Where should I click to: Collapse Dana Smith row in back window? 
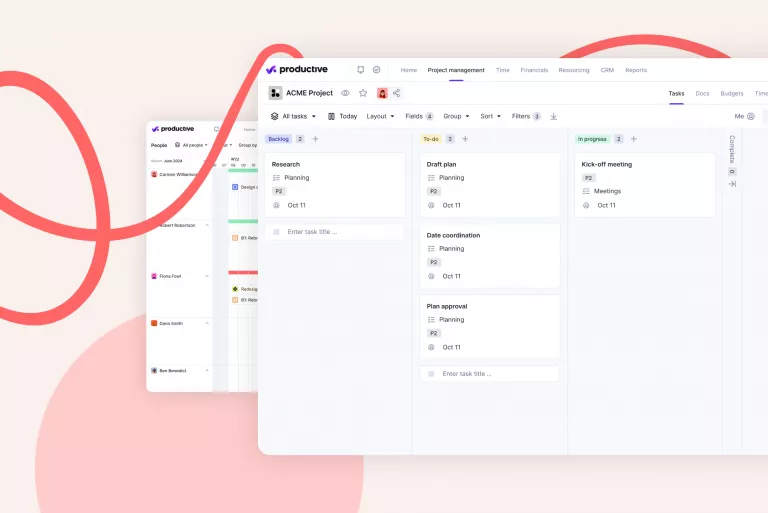pos(207,323)
